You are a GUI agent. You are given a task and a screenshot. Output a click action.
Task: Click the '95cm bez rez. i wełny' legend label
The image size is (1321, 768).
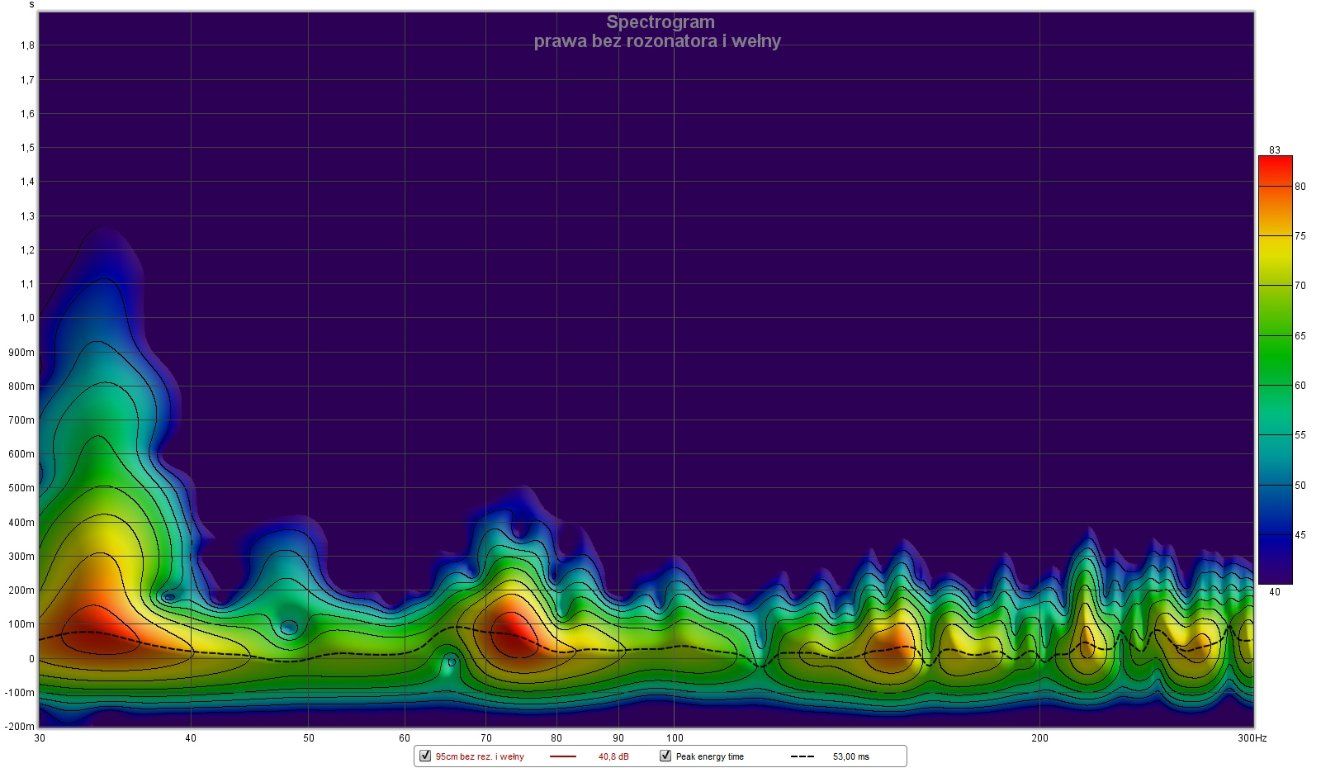(x=479, y=757)
